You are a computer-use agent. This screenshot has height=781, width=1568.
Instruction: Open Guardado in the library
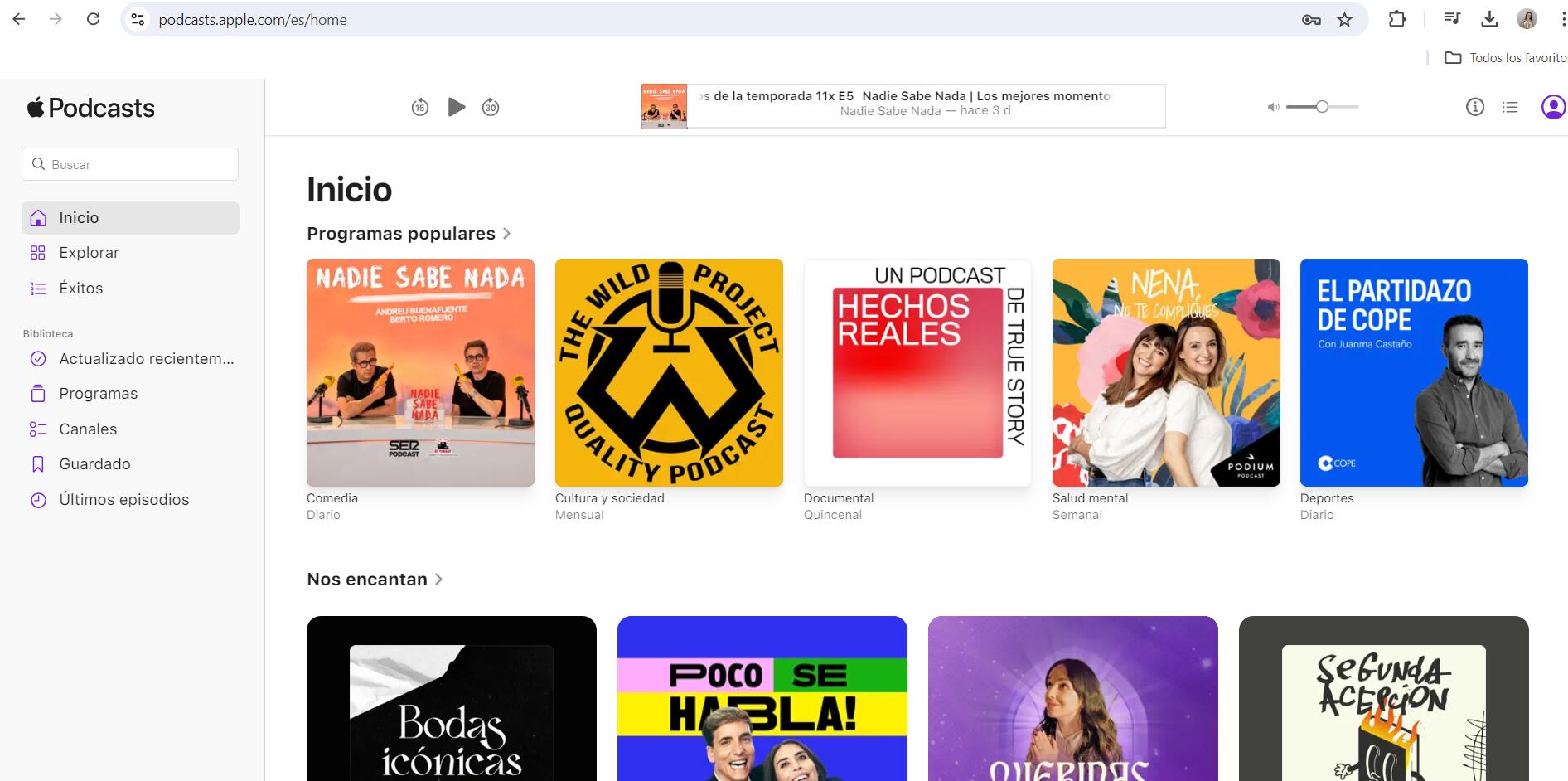point(94,464)
